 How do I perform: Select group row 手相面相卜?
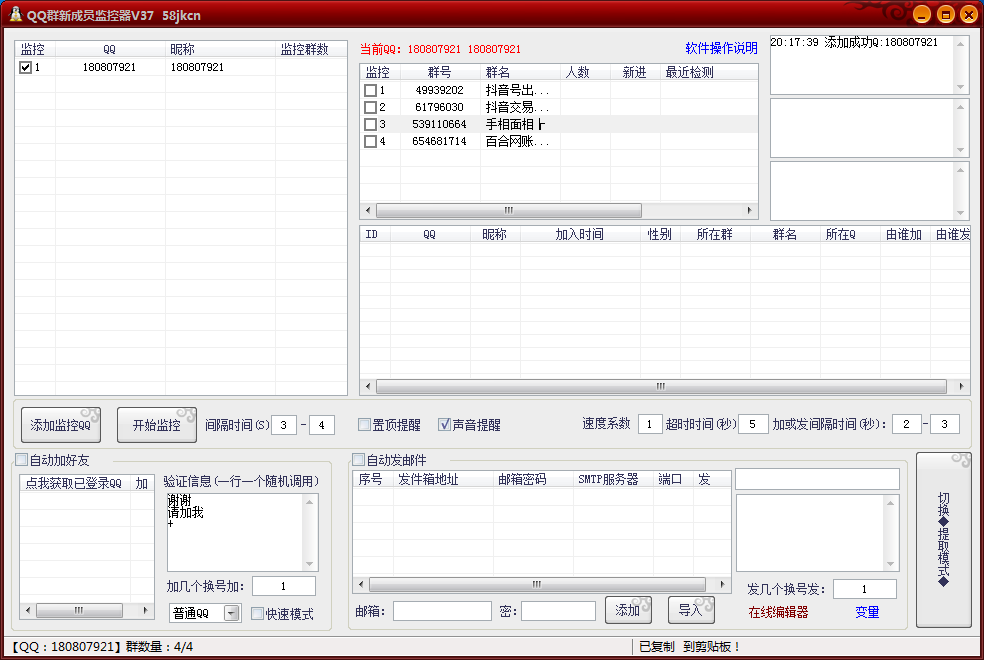[559, 124]
